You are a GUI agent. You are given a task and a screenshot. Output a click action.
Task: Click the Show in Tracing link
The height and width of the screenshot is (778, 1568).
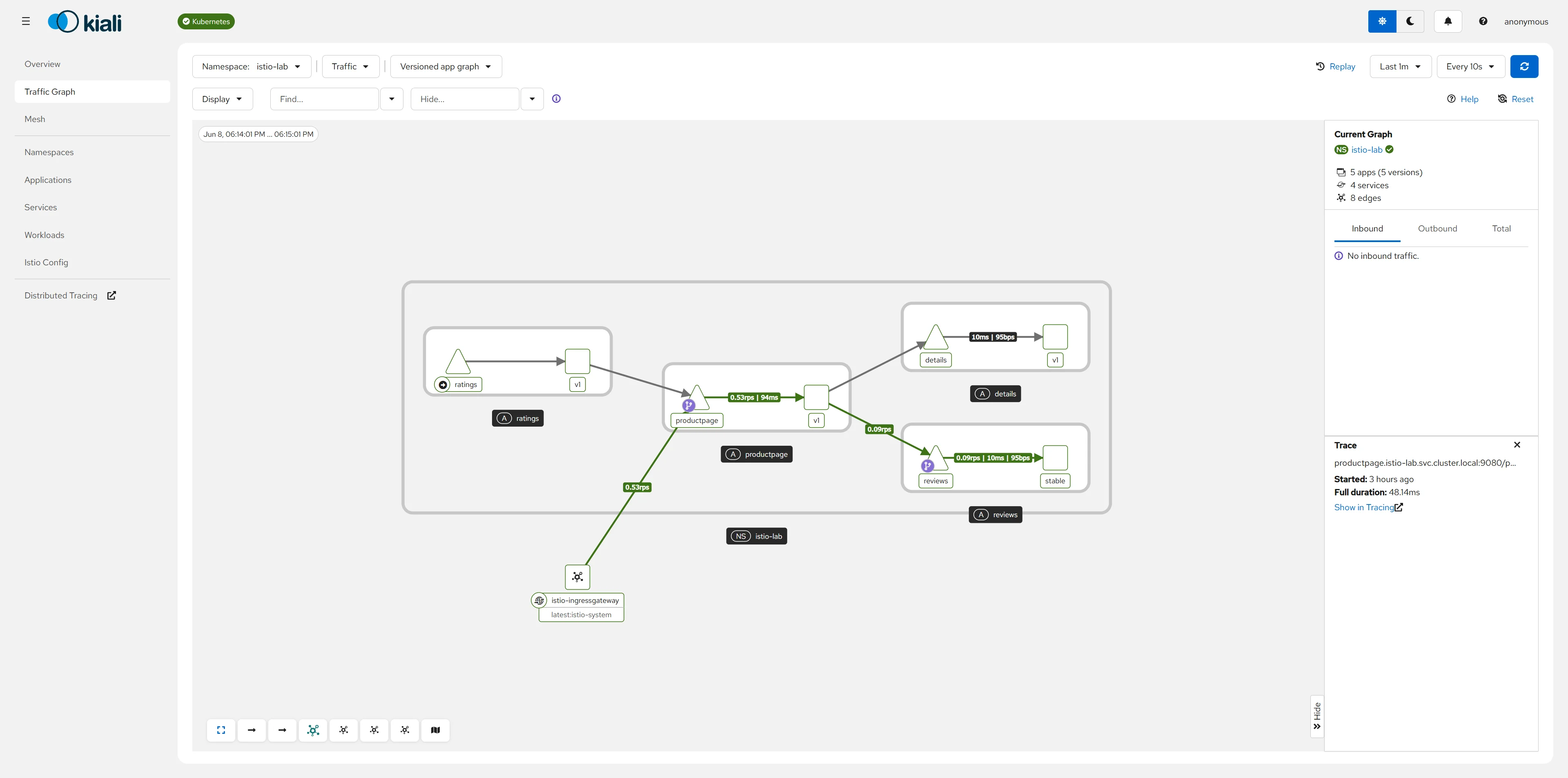tap(1368, 507)
